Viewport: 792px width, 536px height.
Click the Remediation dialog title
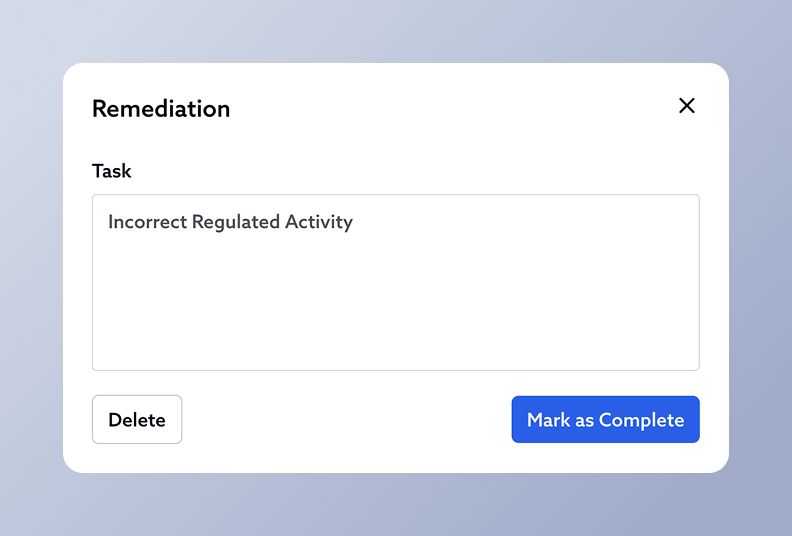click(x=161, y=109)
